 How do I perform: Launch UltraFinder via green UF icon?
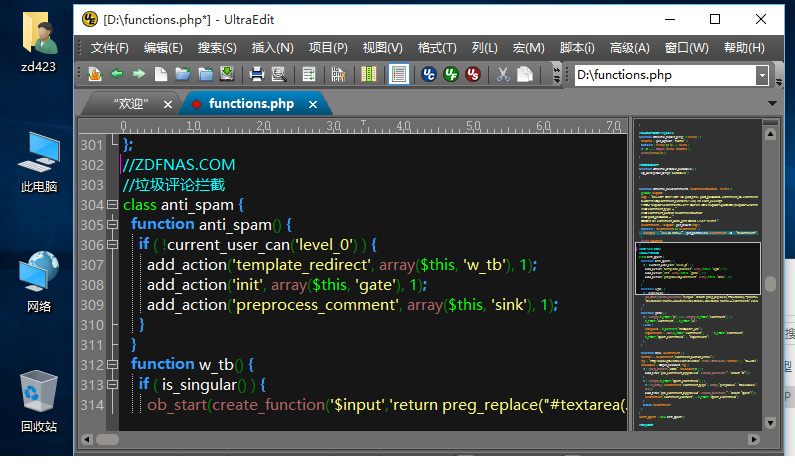451,74
